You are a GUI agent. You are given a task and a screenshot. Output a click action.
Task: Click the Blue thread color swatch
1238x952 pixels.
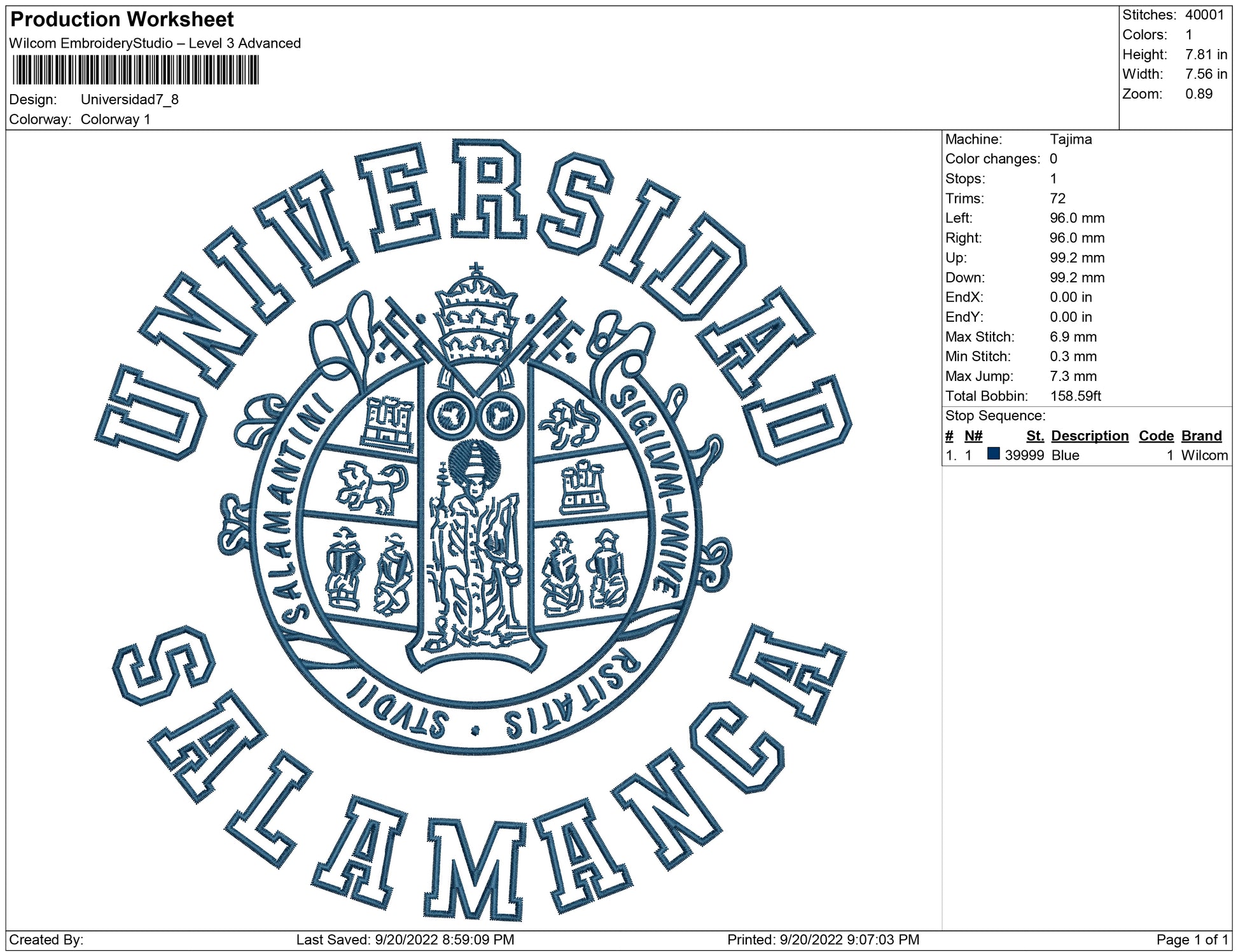(993, 454)
